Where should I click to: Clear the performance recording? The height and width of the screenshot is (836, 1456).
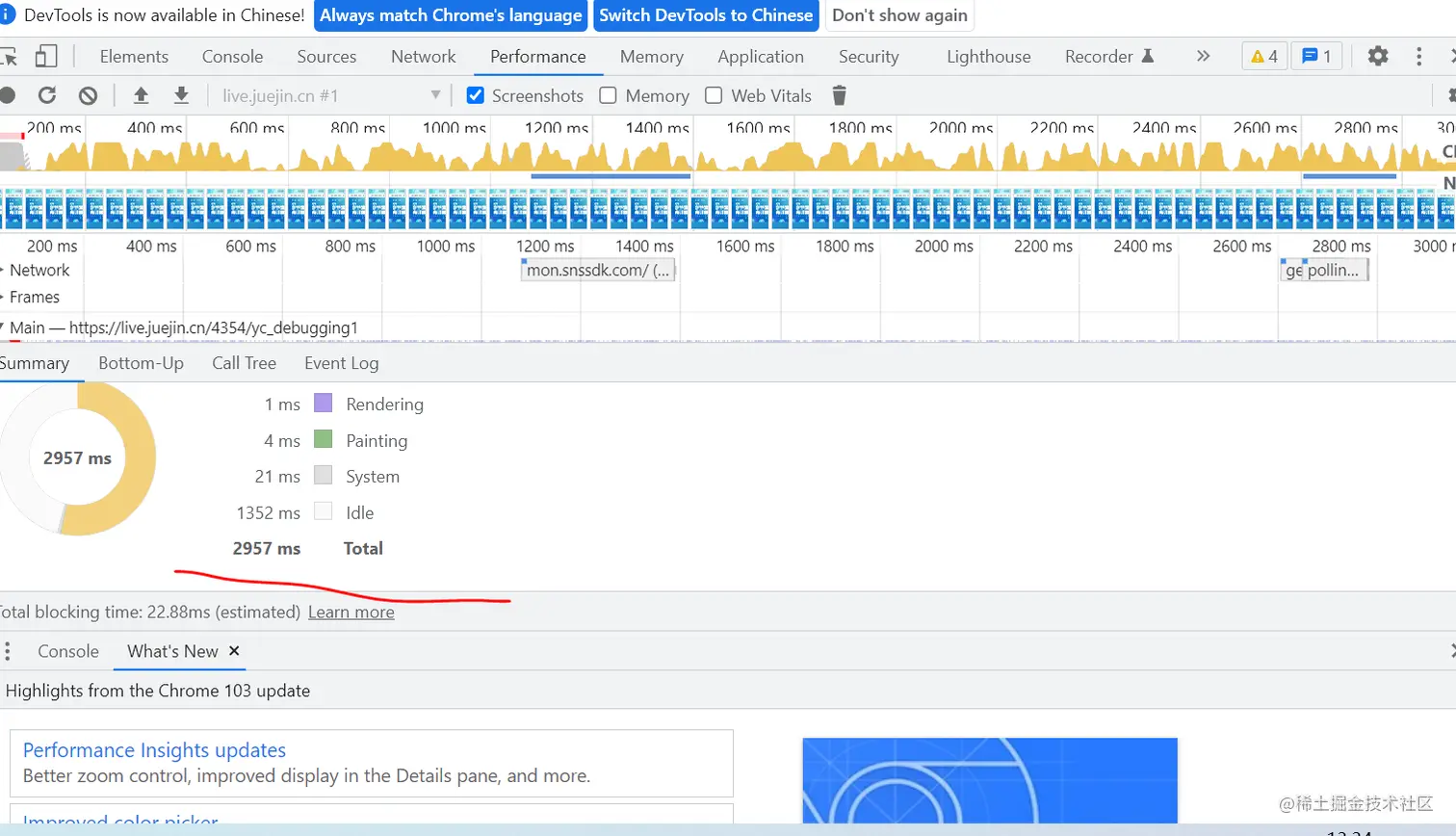[88, 95]
